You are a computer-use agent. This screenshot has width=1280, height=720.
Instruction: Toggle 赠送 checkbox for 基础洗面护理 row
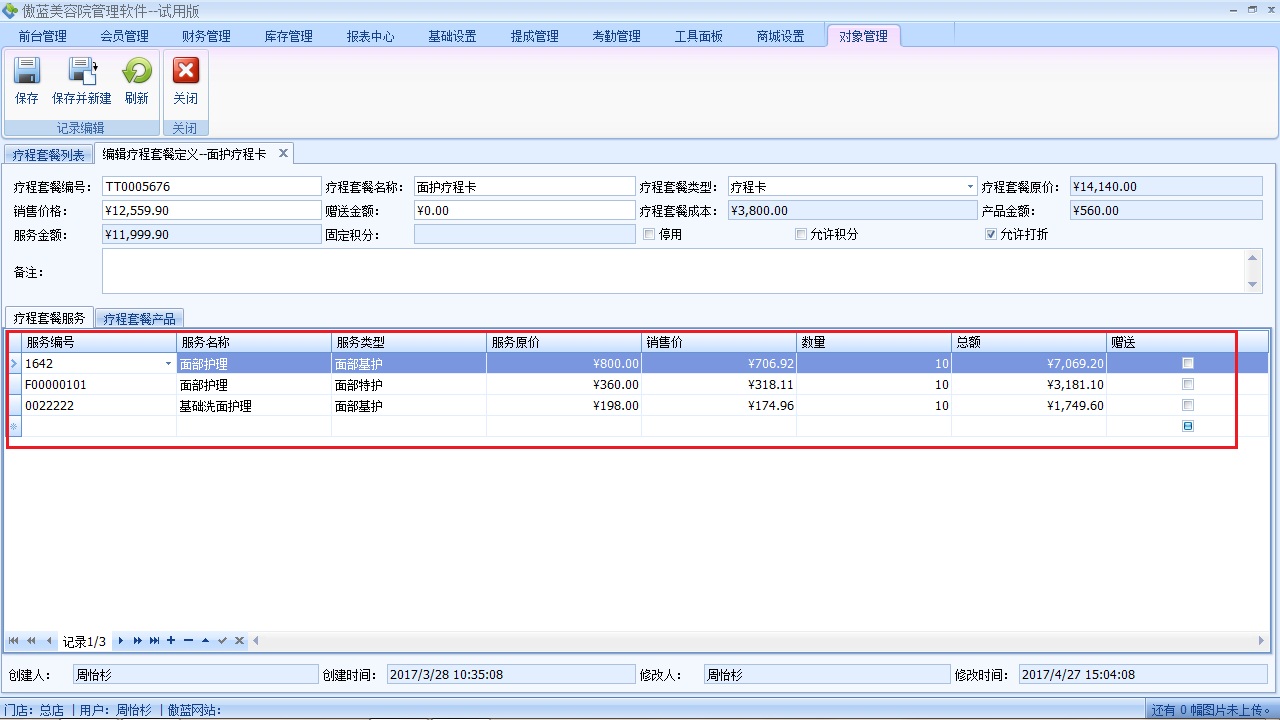pyautogui.click(x=1188, y=406)
